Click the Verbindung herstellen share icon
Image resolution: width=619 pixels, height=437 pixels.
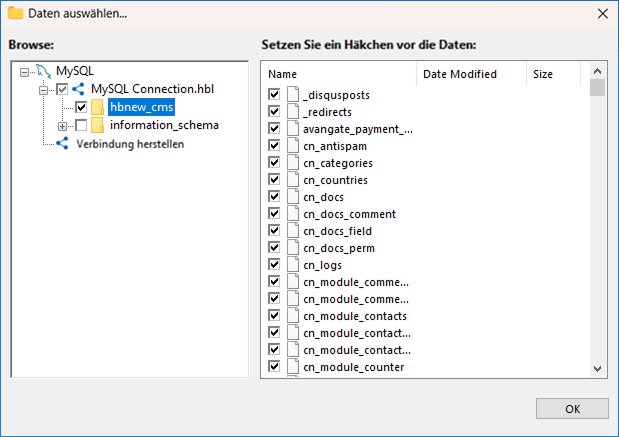click(62, 143)
